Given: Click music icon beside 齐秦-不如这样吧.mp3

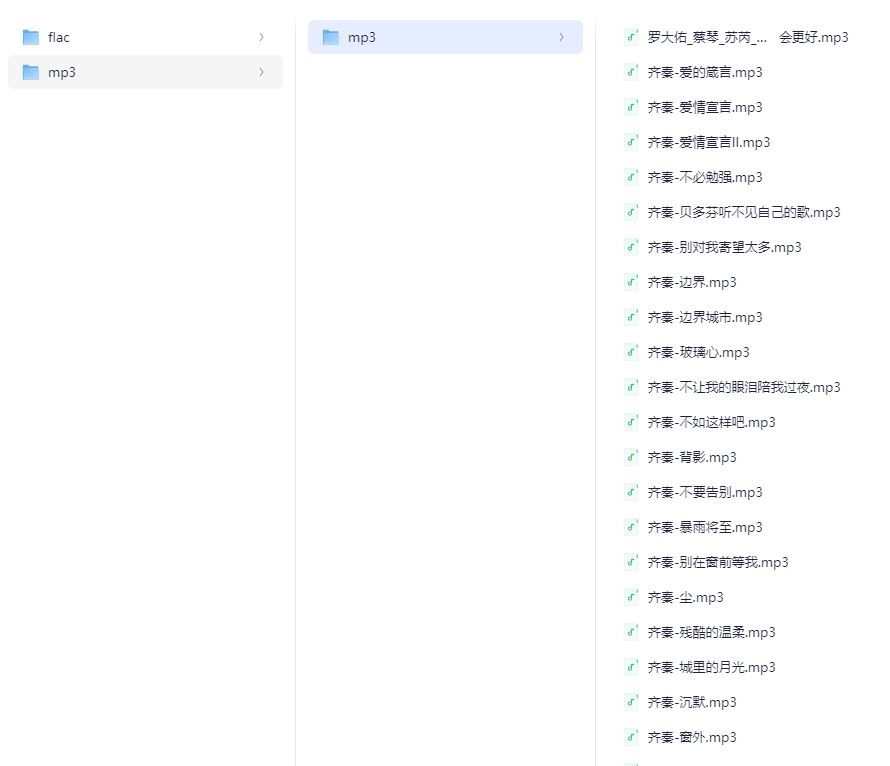Looking at the screenshot, I should tap(631, 422).
